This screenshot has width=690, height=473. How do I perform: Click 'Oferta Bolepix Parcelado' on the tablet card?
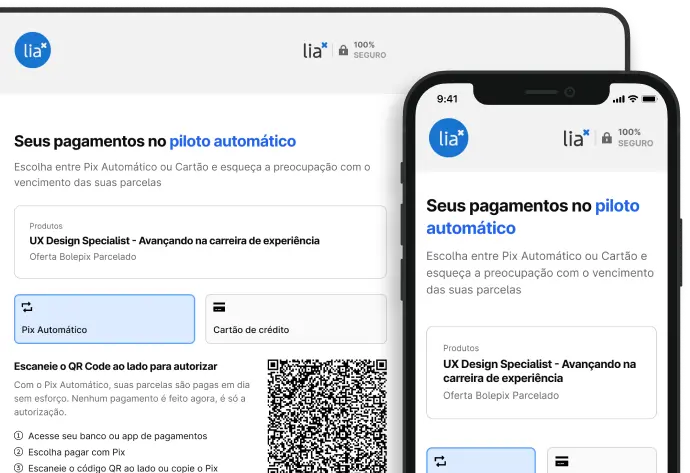(x=83, y=257)
